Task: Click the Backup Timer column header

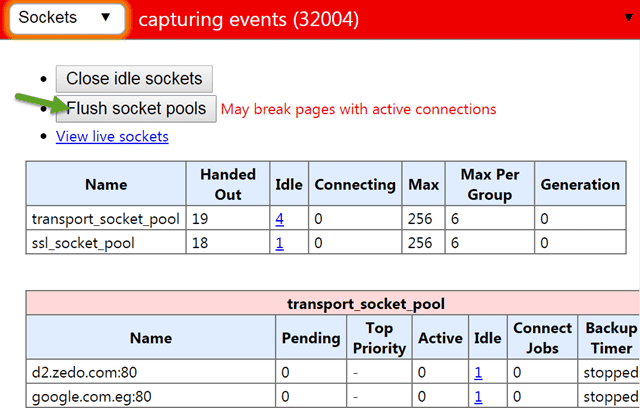Action: (x=608, y=338)
